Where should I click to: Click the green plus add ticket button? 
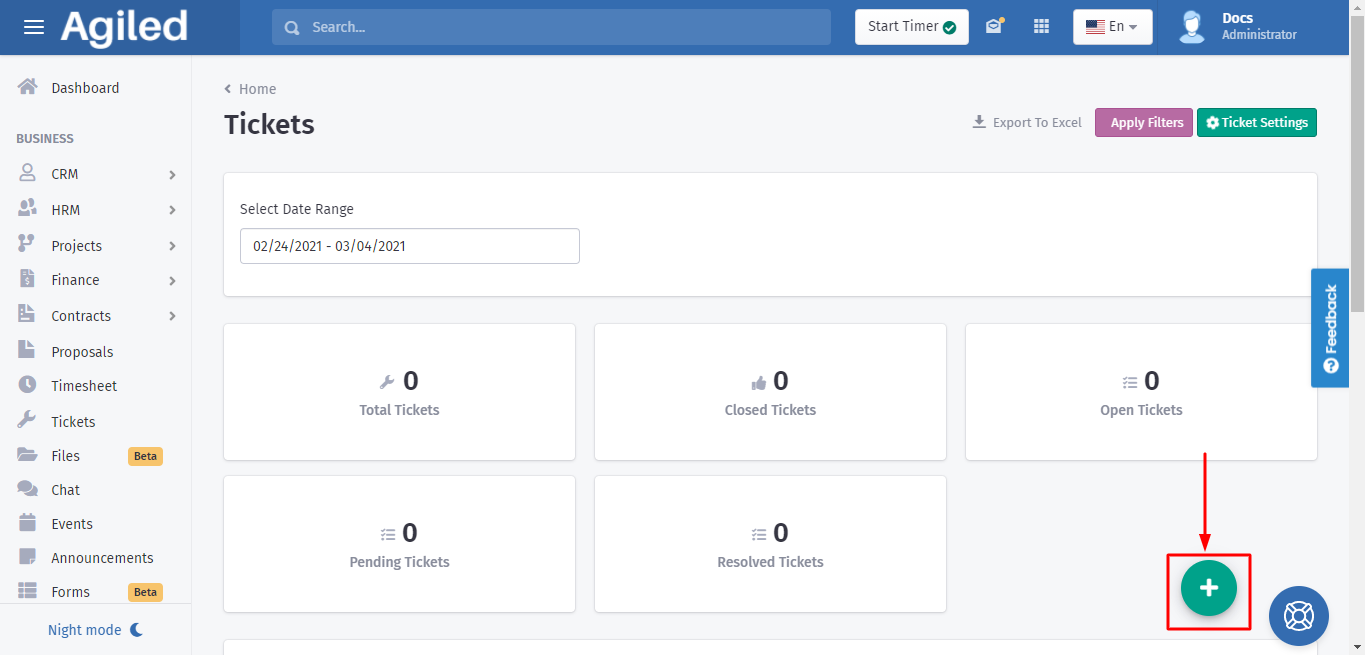tap(1208, 588)
